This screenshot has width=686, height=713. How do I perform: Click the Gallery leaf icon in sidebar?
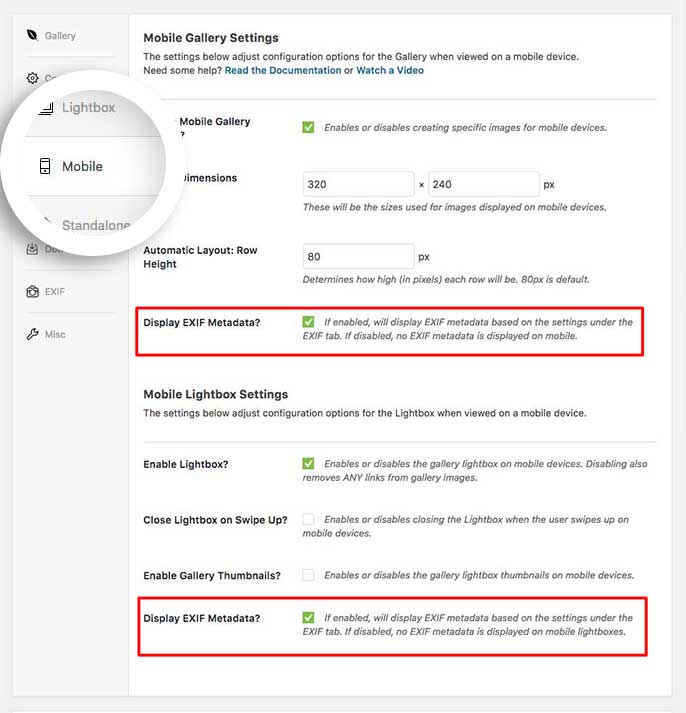[32, 35]
